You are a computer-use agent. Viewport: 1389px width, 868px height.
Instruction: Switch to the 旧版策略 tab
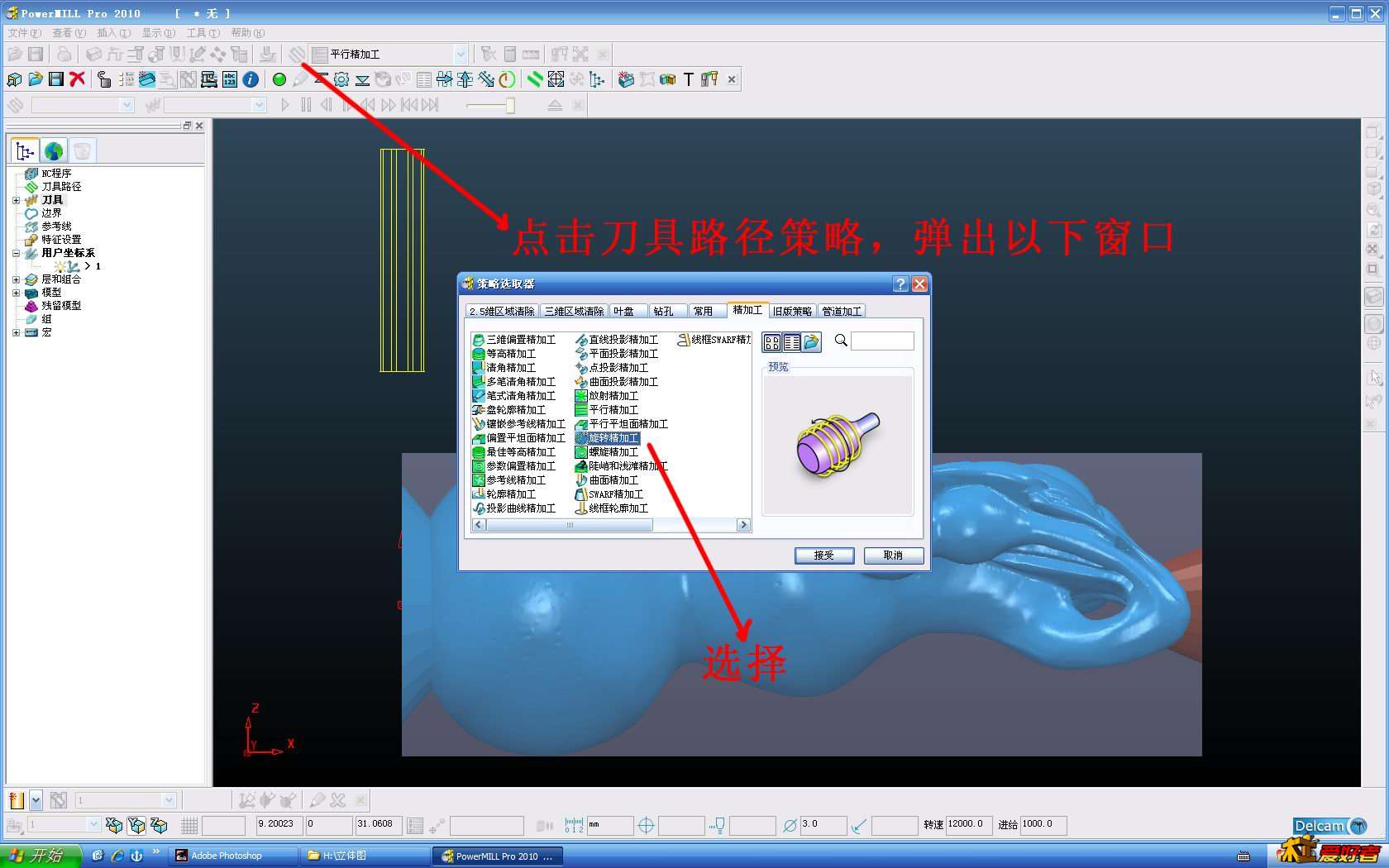[x=792, y=312]
